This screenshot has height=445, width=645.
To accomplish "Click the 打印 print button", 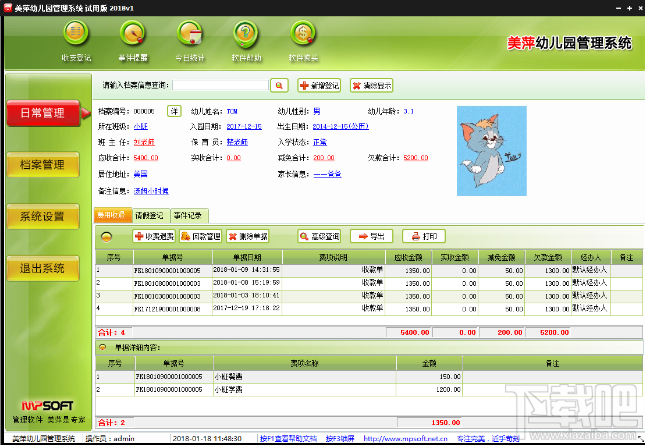I will point(424,236).
